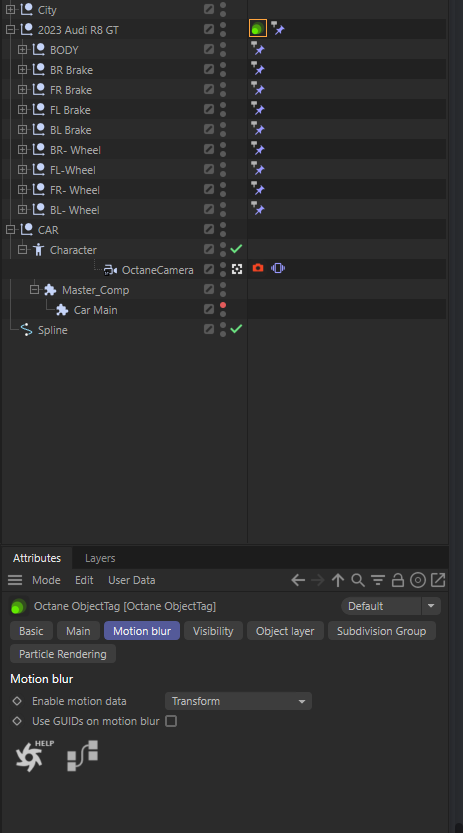Click the constraint tag on 2023 Audi R8 GT row

click(x=278, y=29)
